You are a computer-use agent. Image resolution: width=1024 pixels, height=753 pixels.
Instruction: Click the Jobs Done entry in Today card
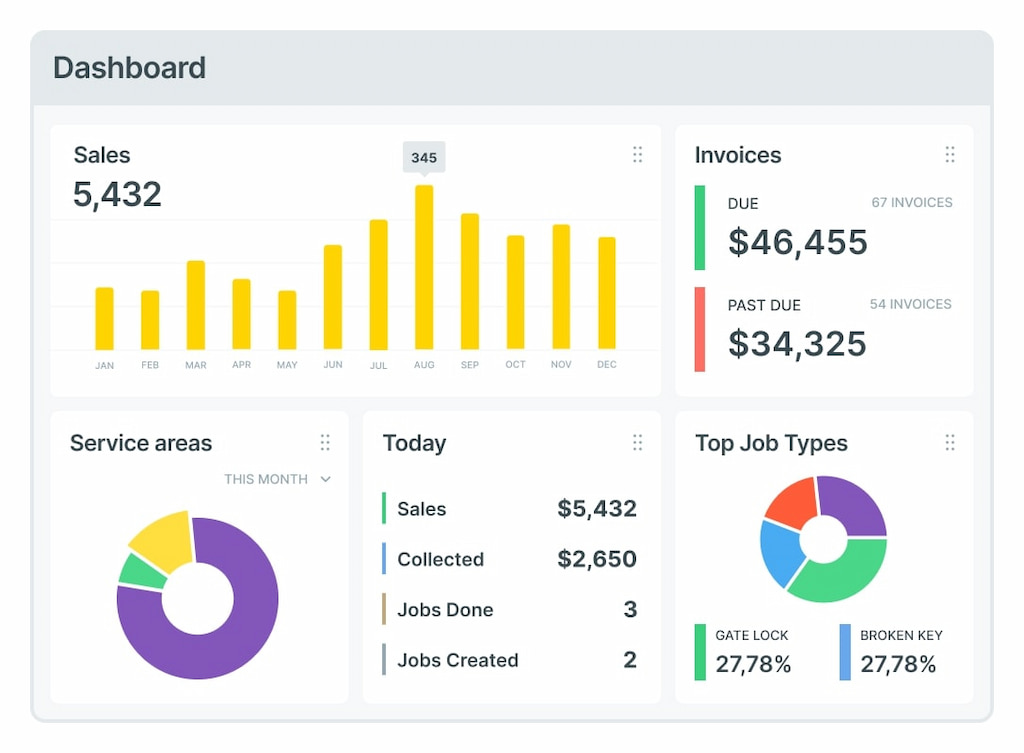443,609
